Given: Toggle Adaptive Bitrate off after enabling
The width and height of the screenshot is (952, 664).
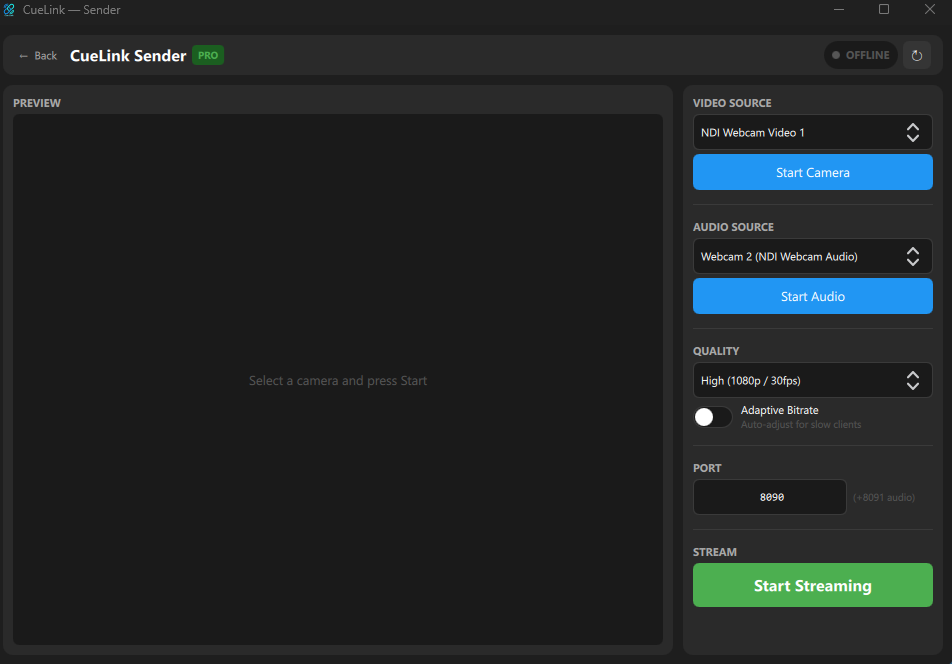Looking at the screenshot, I should click(712, 416).
